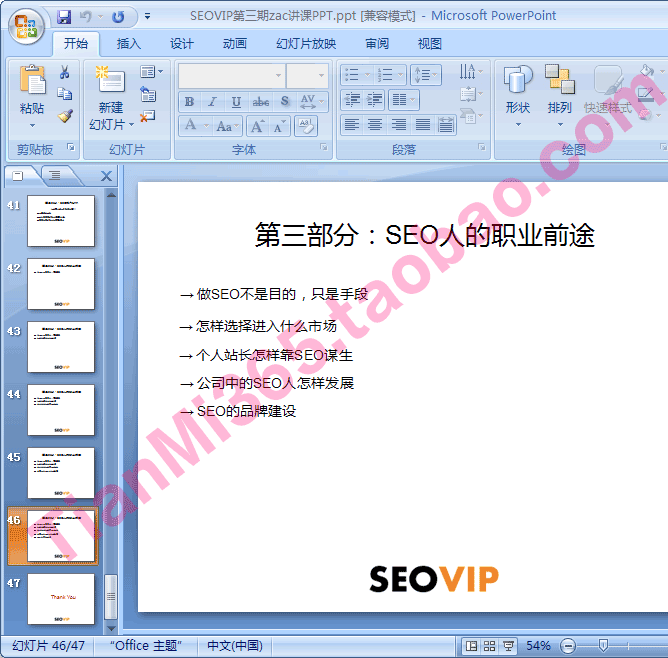The image size is (668, 658).
Task: Open the Shapes gallery
Action: (518, 95)
